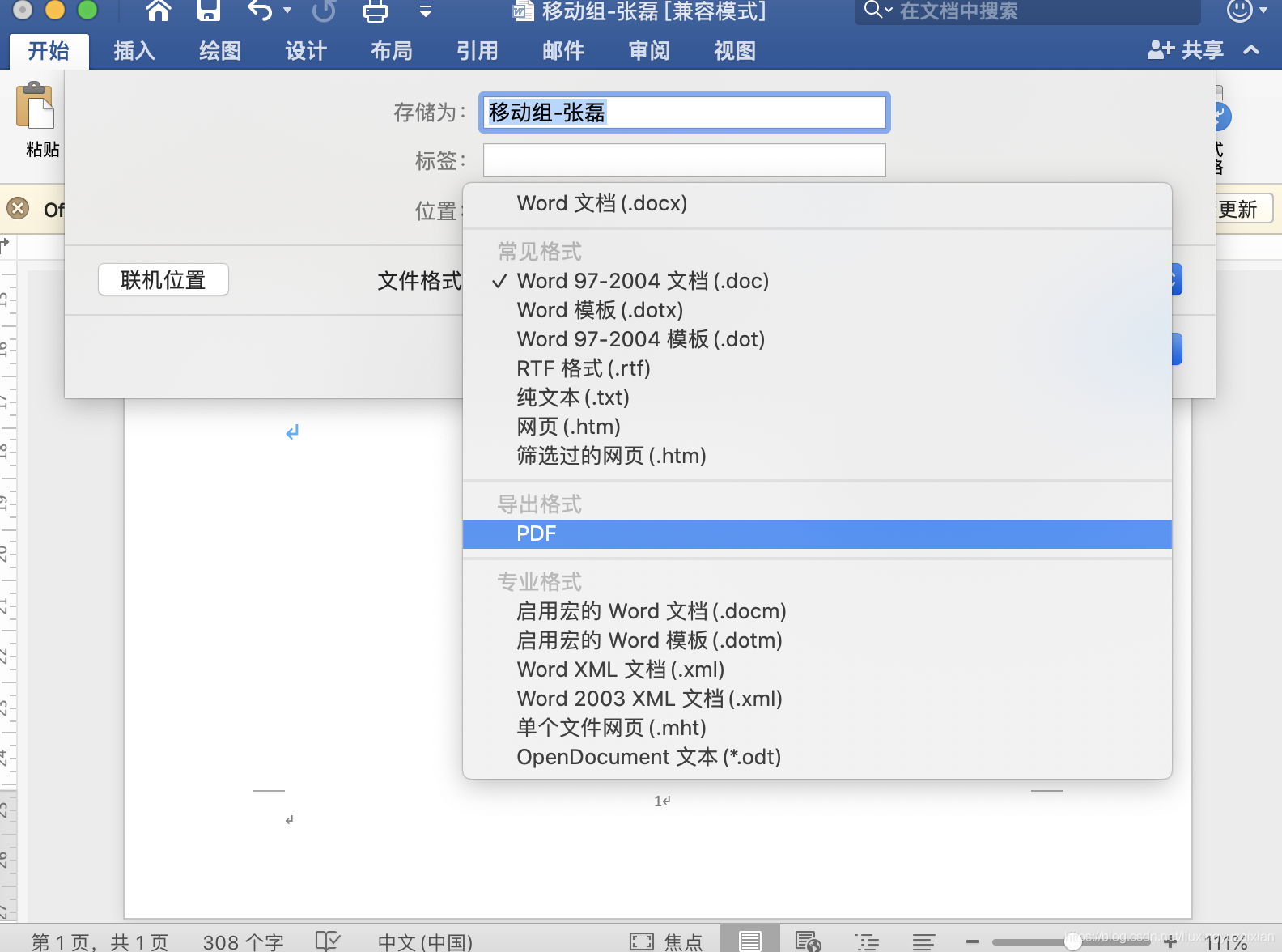Viewport: 1282px width, 952px height.
Task: Open the Undo history dropdown arrow
Action: point(287,11)
